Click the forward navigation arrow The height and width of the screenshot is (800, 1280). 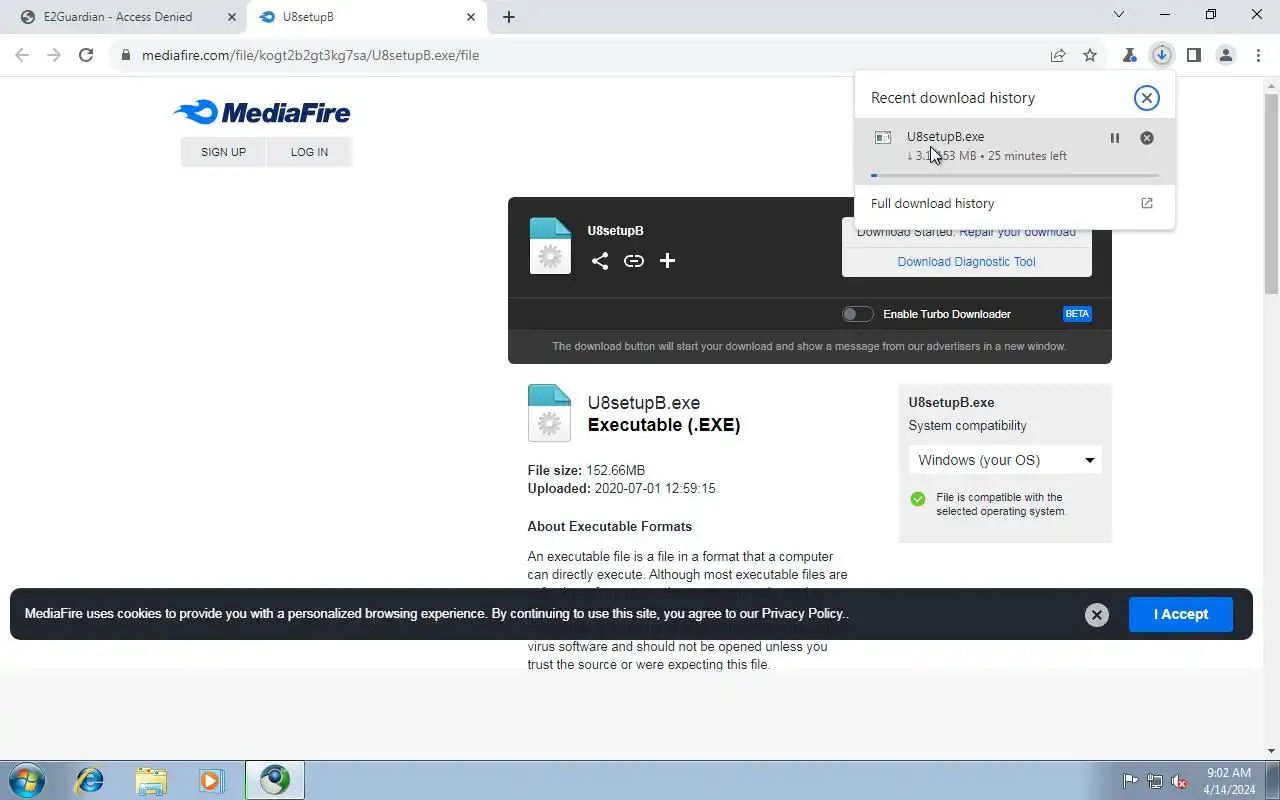coord(54,55)
